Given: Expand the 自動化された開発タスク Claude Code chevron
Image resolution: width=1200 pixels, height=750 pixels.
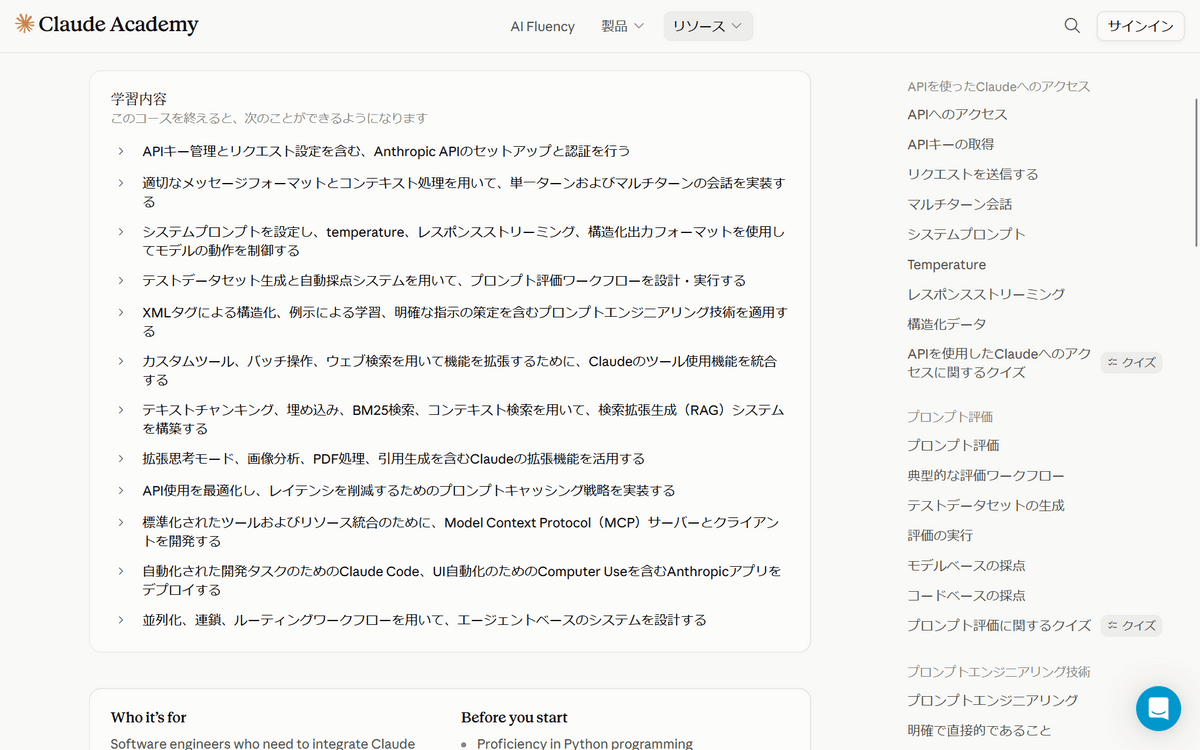Looking at the screenshot, I should pos(120,571).
